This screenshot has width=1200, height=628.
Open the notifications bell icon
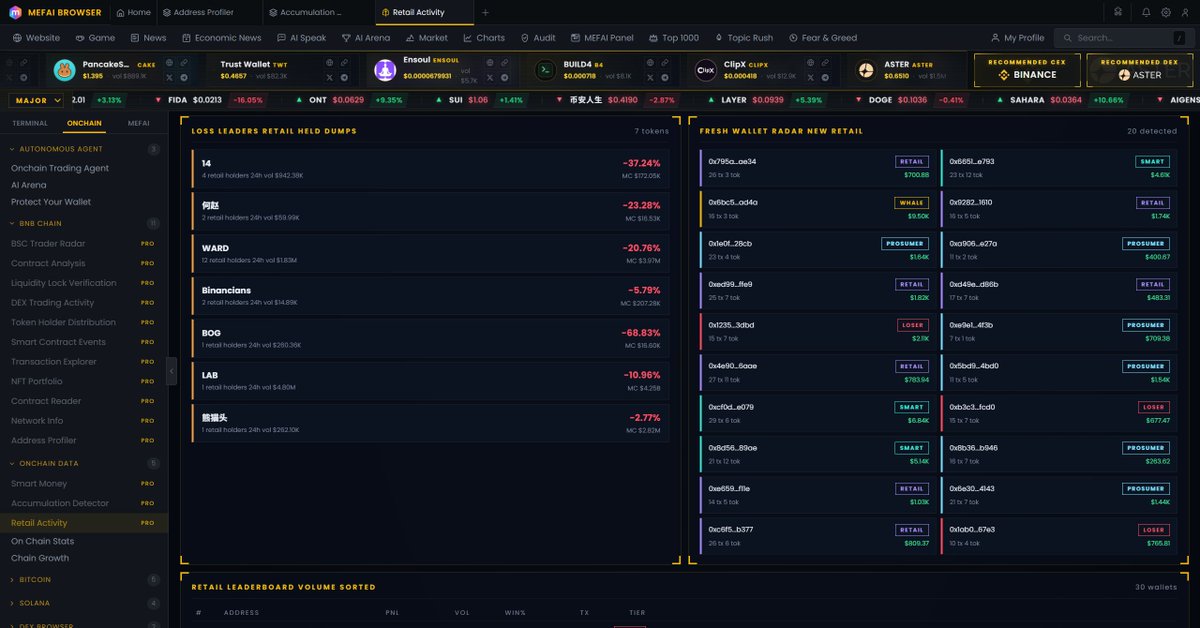tap(1146, 12)
